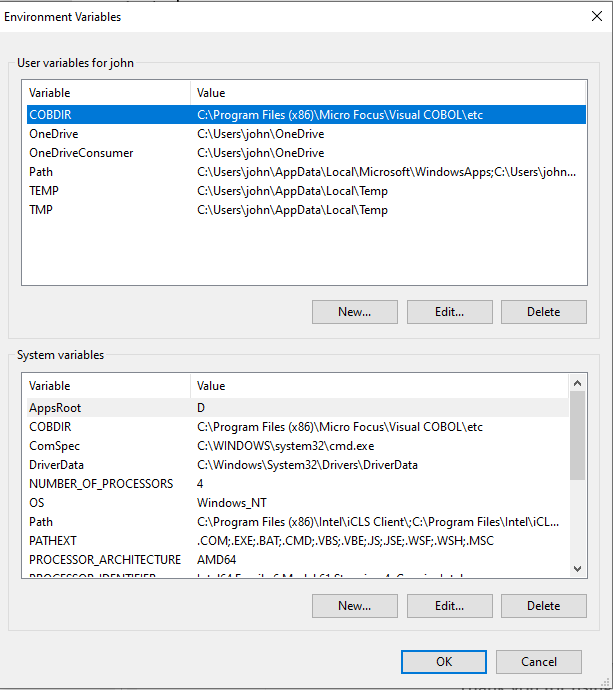Click New button under user variables

pos(354,312)
